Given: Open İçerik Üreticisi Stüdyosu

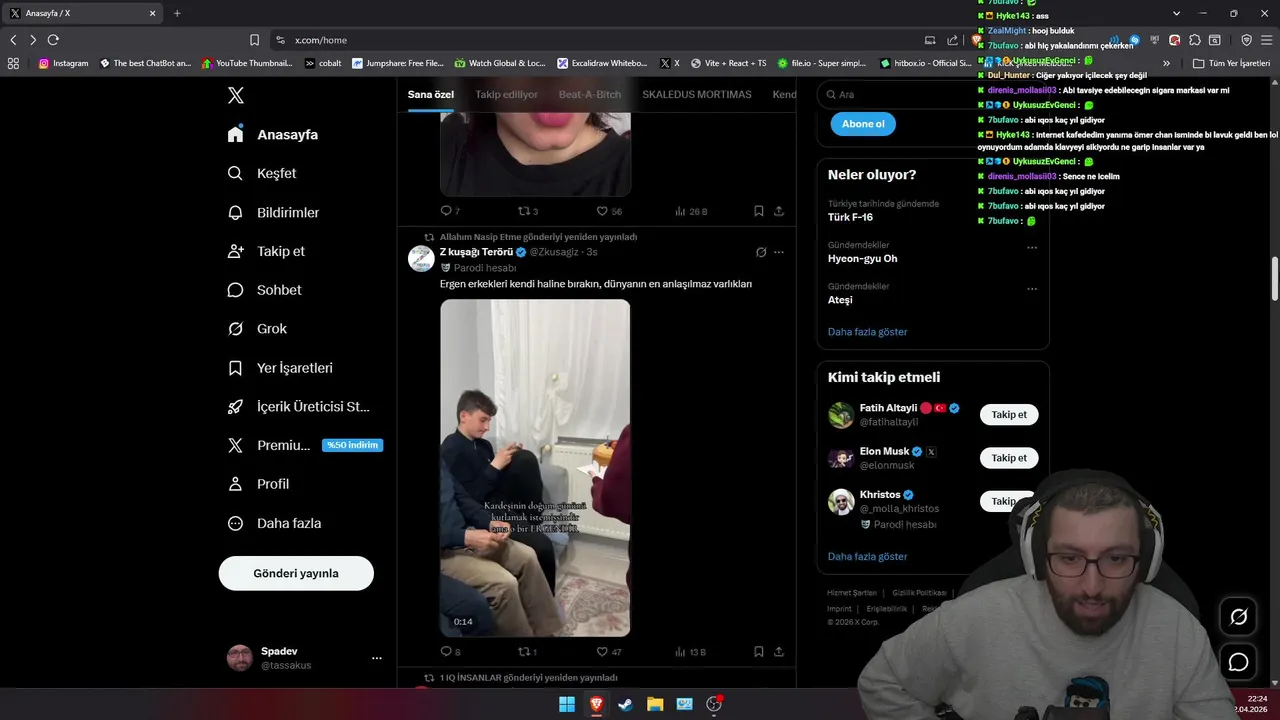Looking at the screenshot, I should [299, 407].
